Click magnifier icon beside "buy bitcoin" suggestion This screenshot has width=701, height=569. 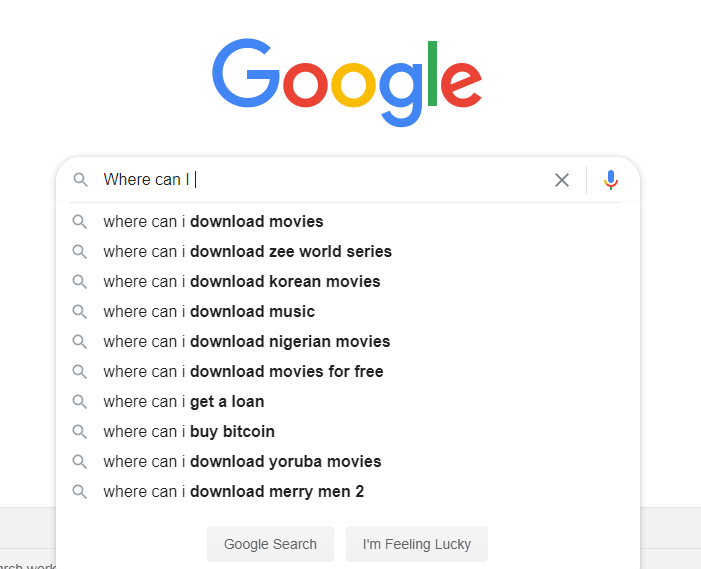tap(80, 432)
